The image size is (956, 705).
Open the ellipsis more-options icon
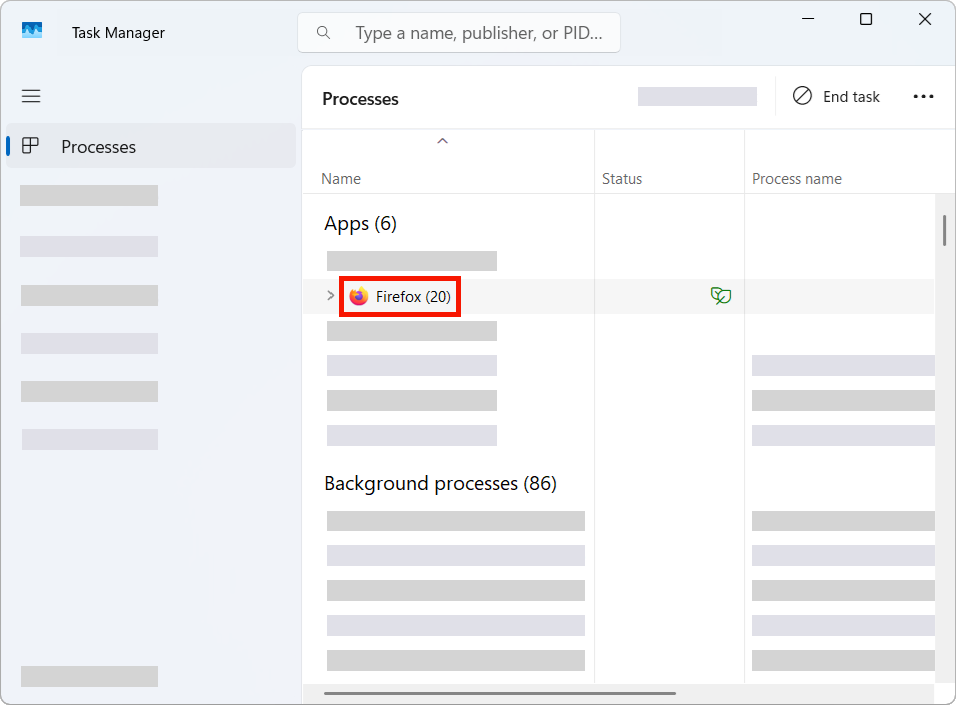click(923, 96)
